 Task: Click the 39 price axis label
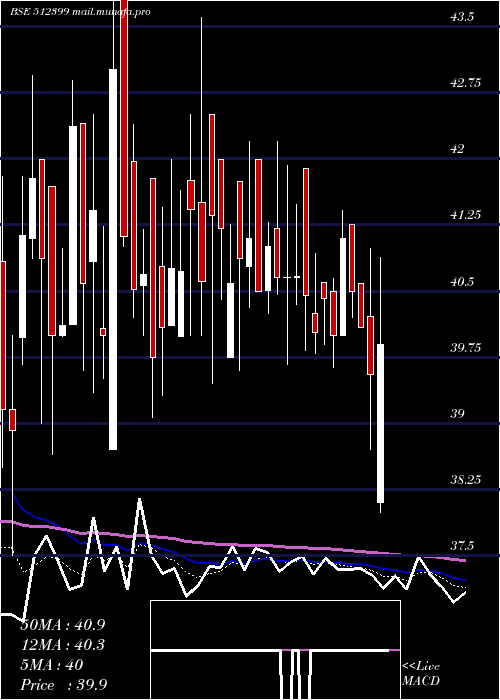[457, 413]
